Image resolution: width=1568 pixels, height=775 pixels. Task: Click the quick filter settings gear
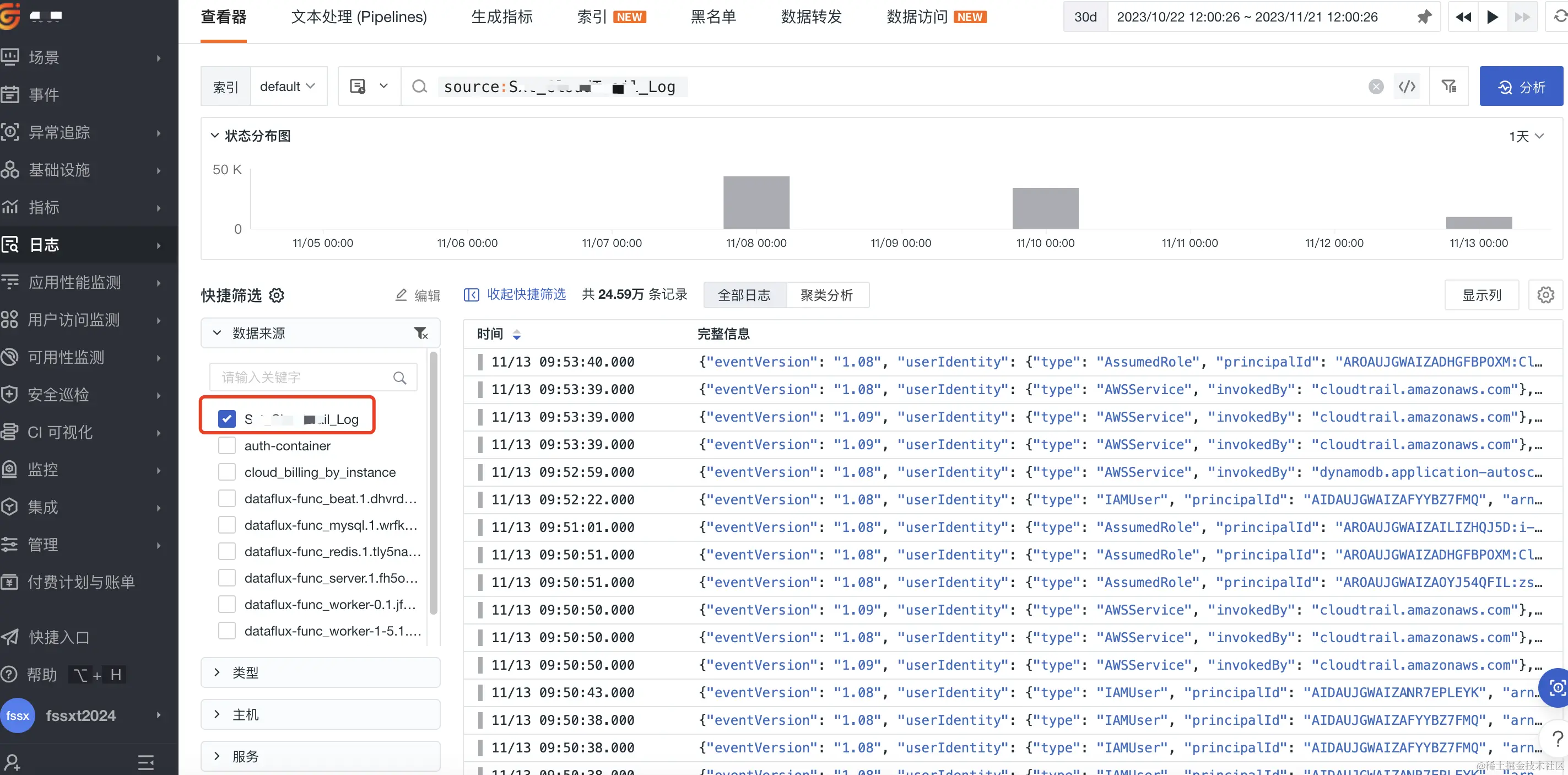[x=277, y=295]
